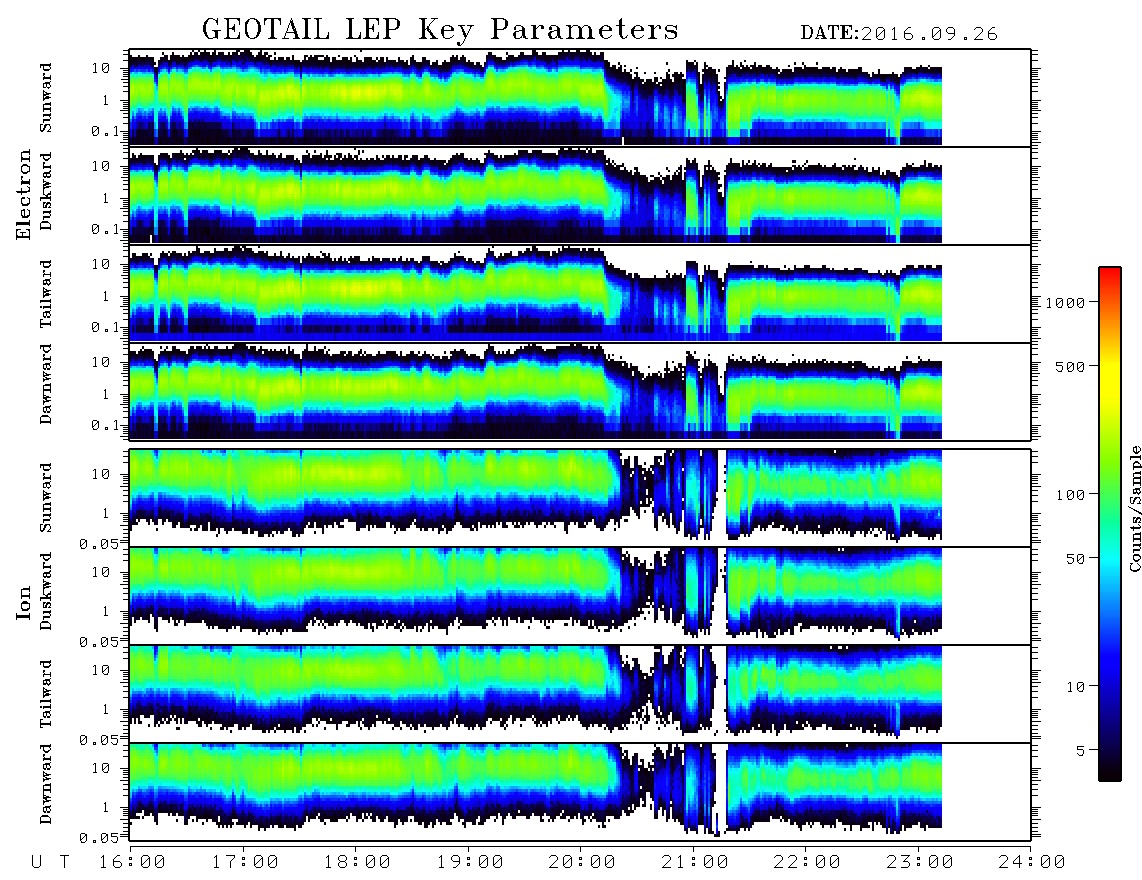The height and width of the screenshot is (880, 1142).
Task: Click the 16:00 time axis label
Action: (x=132, y=863)
